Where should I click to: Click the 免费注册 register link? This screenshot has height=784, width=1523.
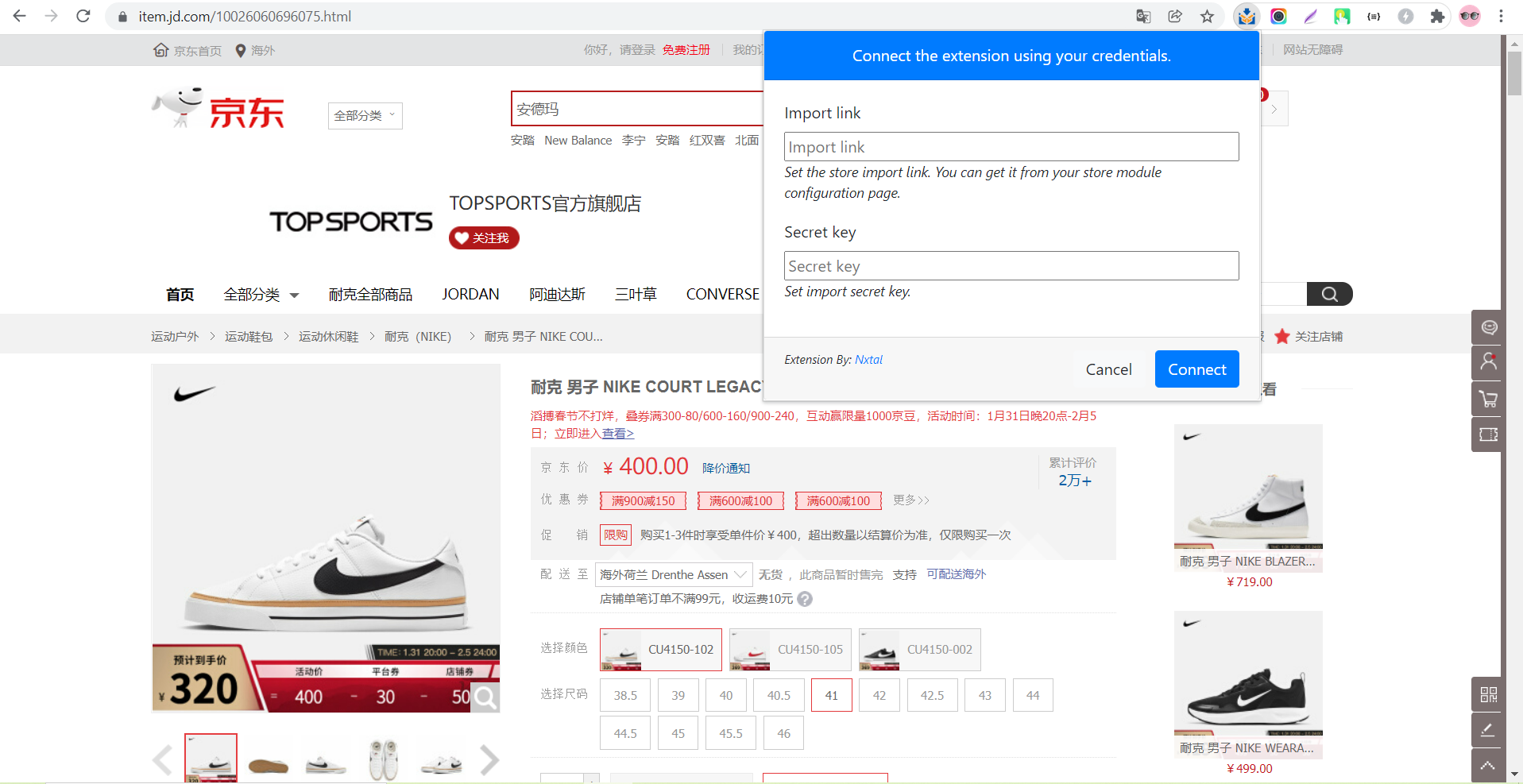686,50
